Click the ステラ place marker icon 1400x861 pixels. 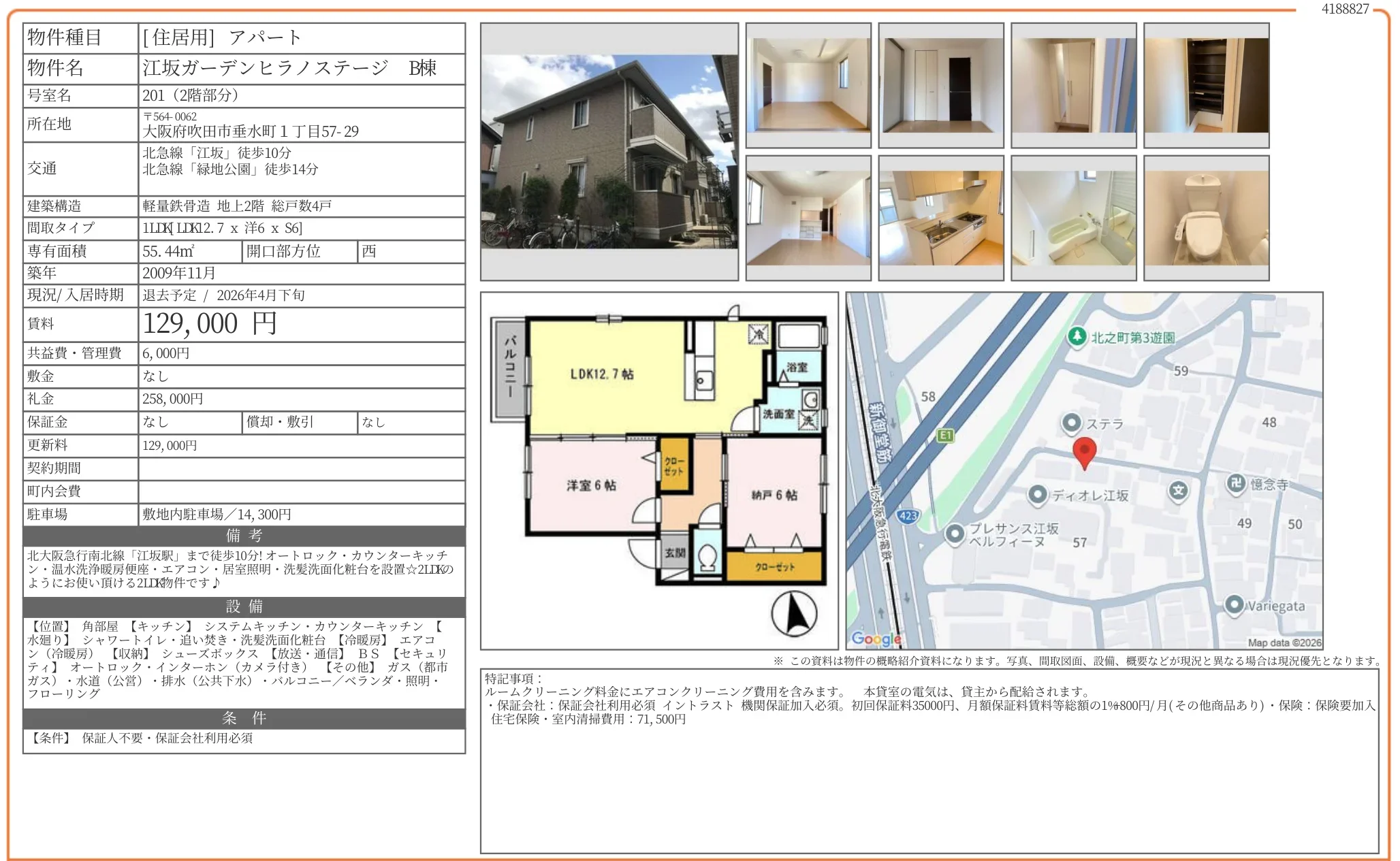coord(1071,423)
